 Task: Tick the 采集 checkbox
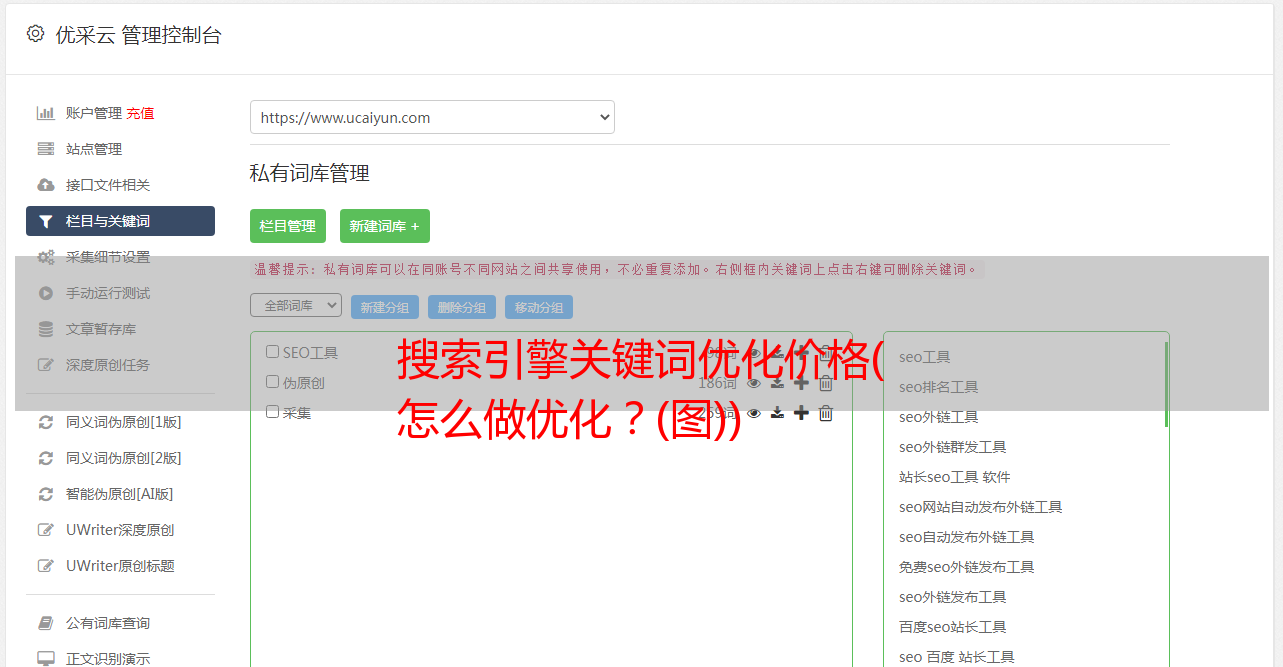coord(272,412)
